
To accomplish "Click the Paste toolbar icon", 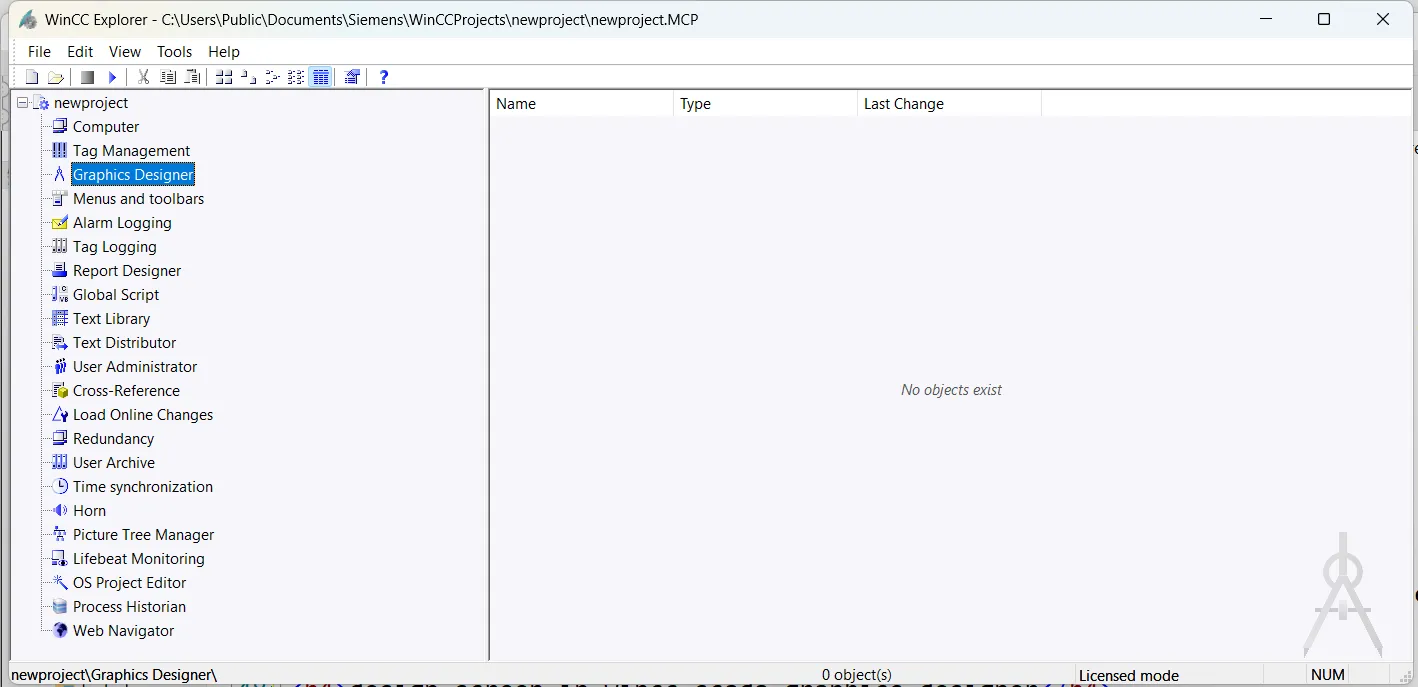I will pyautogui.click(x=193, y=77).
